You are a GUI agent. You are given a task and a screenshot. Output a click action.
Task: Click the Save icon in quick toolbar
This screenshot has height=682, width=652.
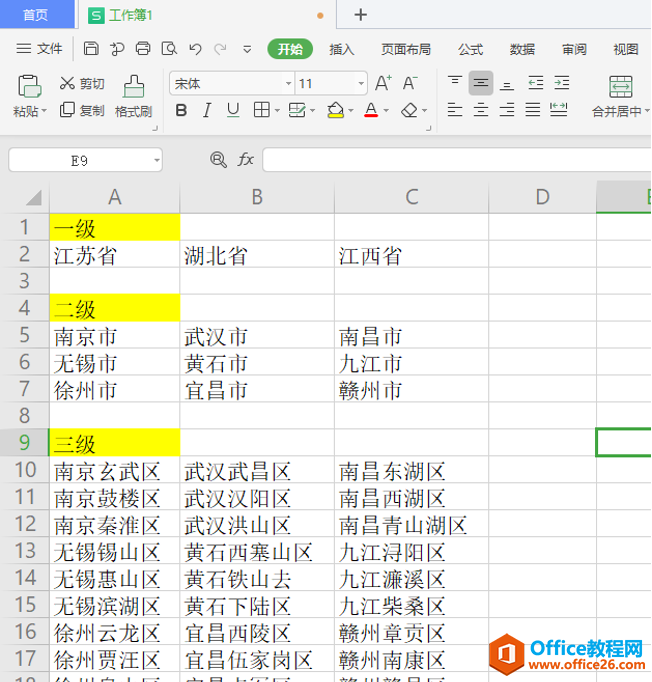pyautogui.click(x=90, y=49)
